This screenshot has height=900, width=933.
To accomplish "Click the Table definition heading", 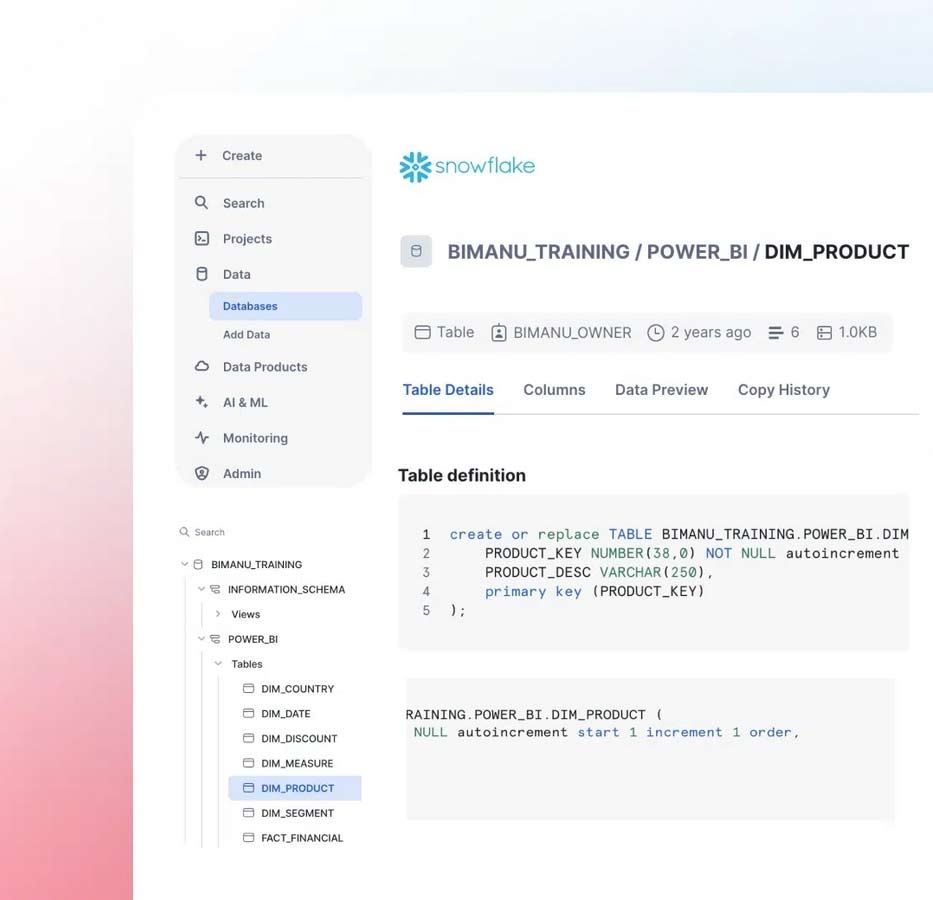I will [x=462, y=475].
